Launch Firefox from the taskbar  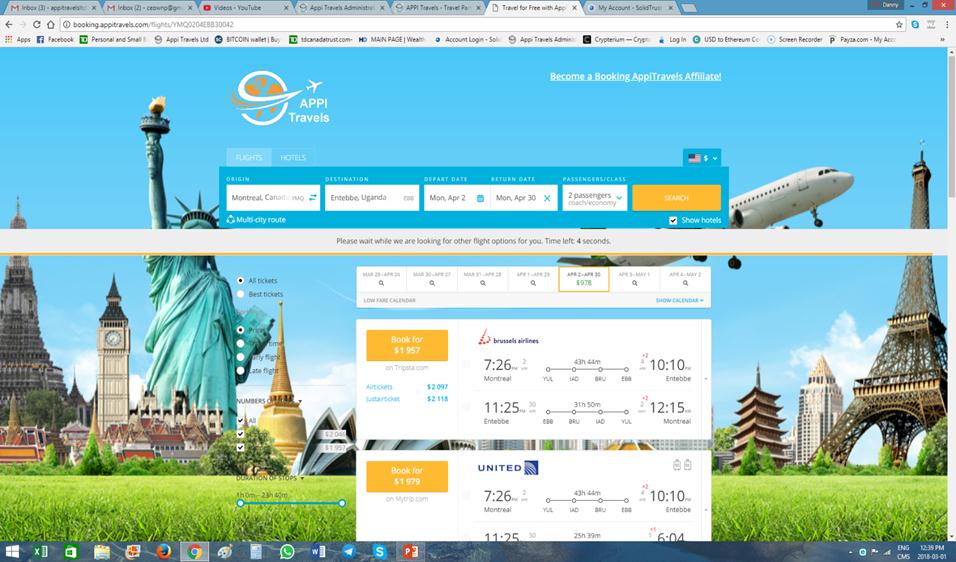pyautogui.click(x=163, y=551)
